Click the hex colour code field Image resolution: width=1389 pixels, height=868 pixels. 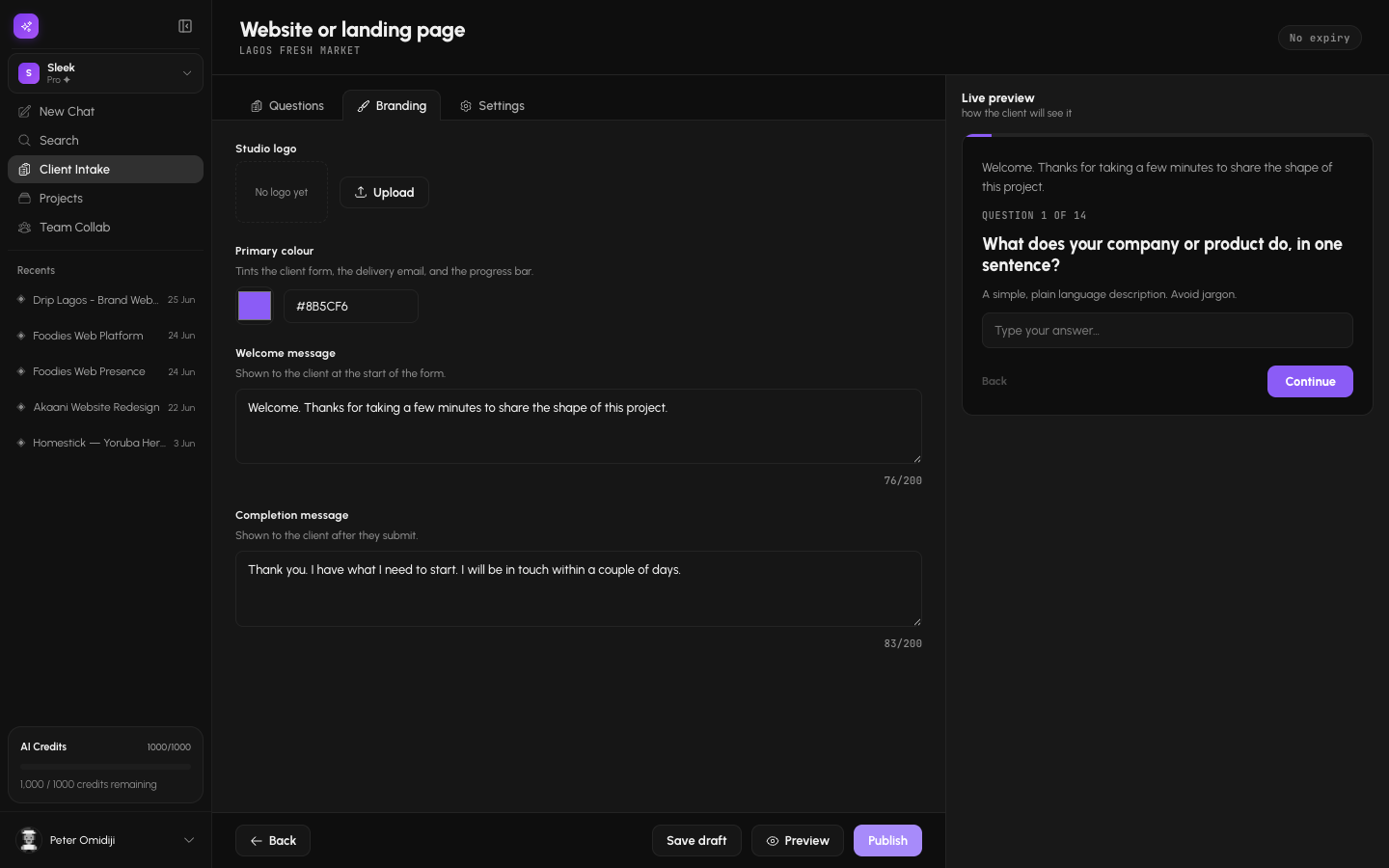[351, 306]
